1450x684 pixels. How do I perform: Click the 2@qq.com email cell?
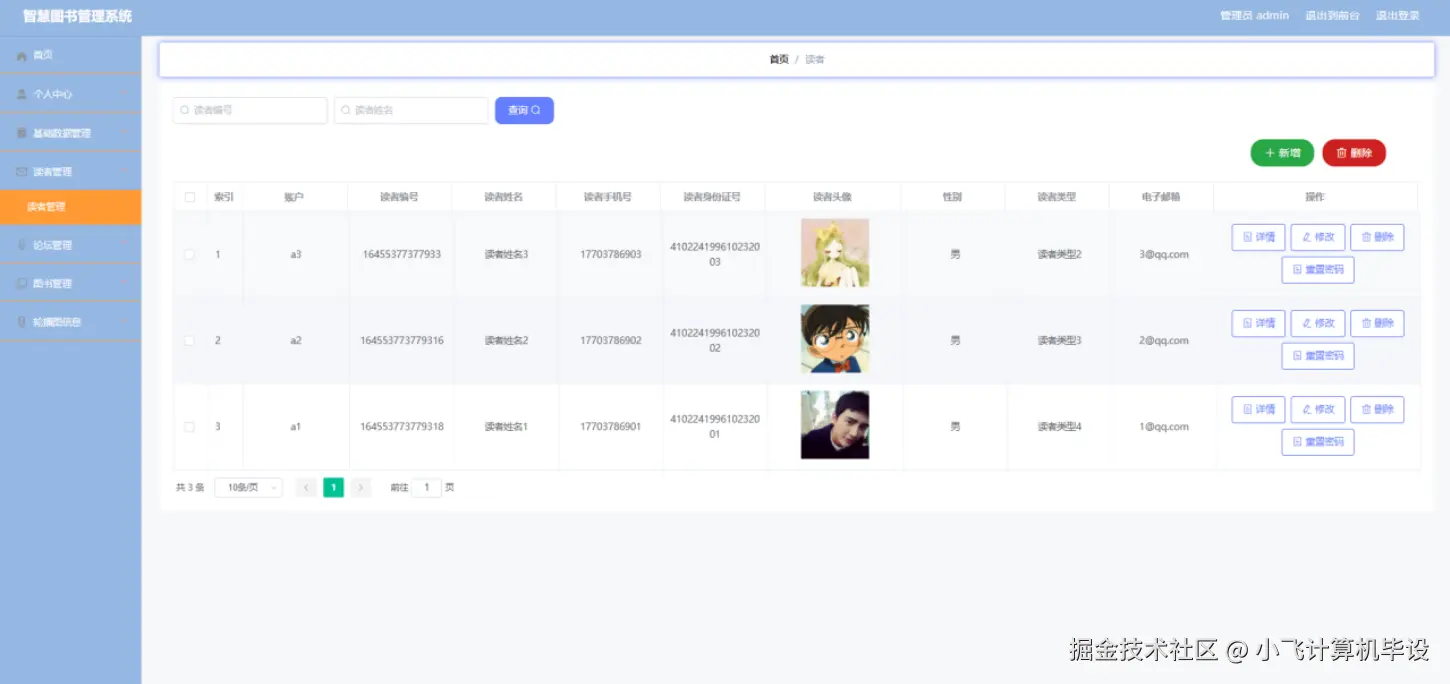tap(1164, 340)
